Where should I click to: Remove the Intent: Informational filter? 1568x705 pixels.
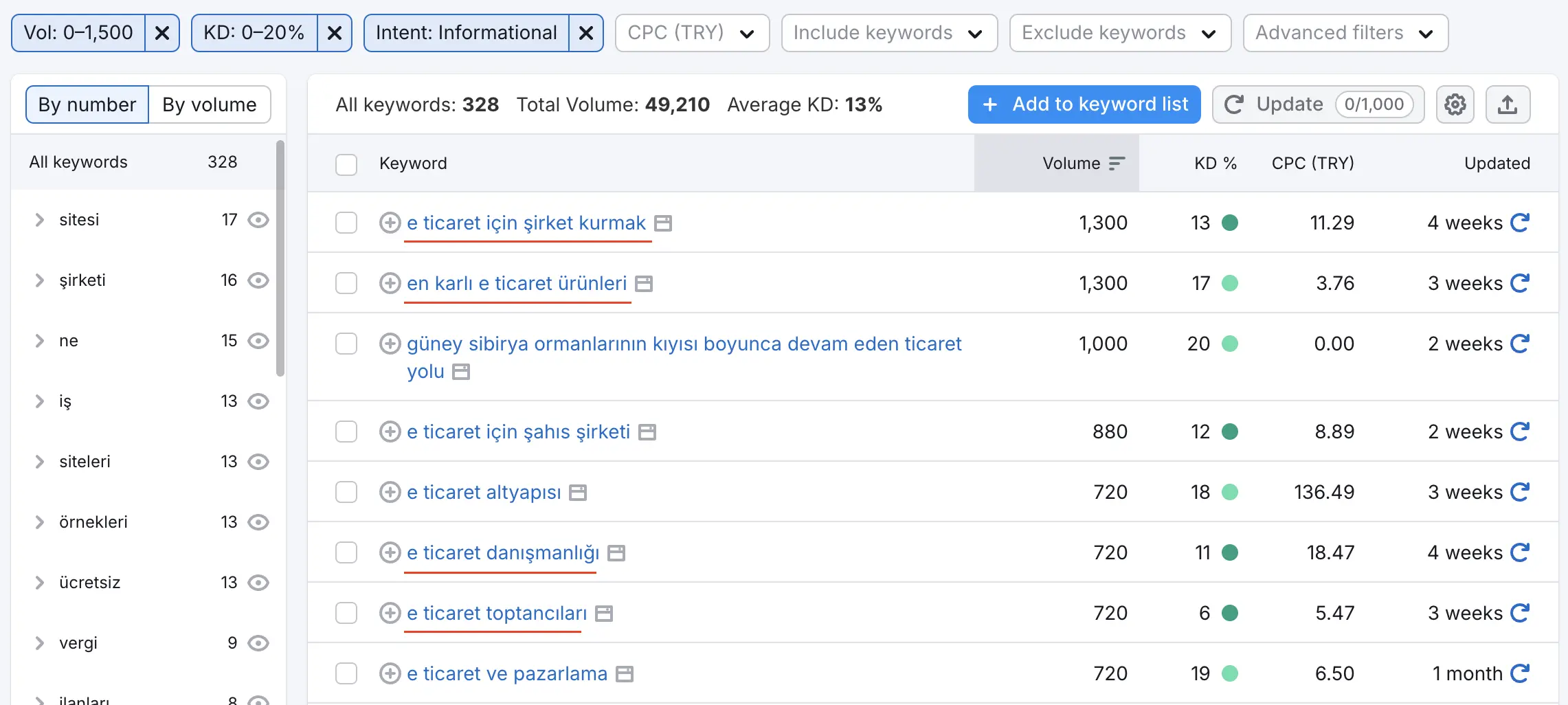tap(586, 33)
